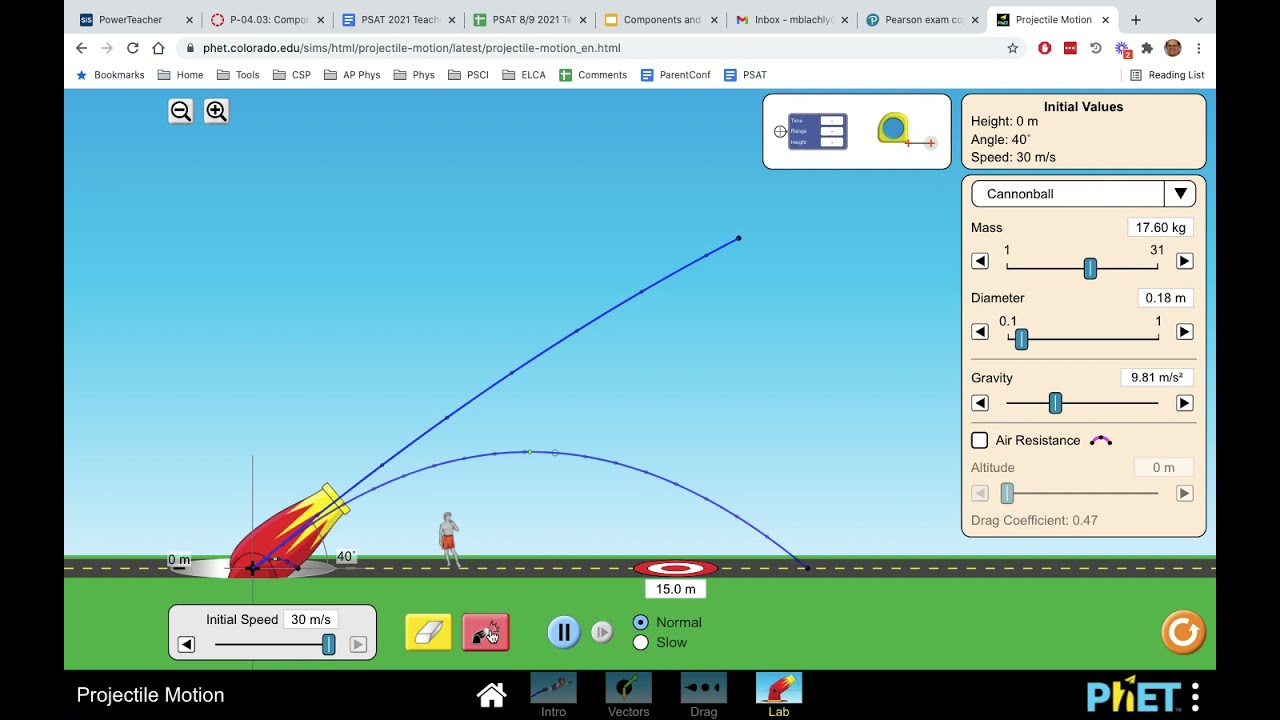Switch to PowerTeacher browser tab
Viewport: 1280px width, 720px height.
pos(134,20)
